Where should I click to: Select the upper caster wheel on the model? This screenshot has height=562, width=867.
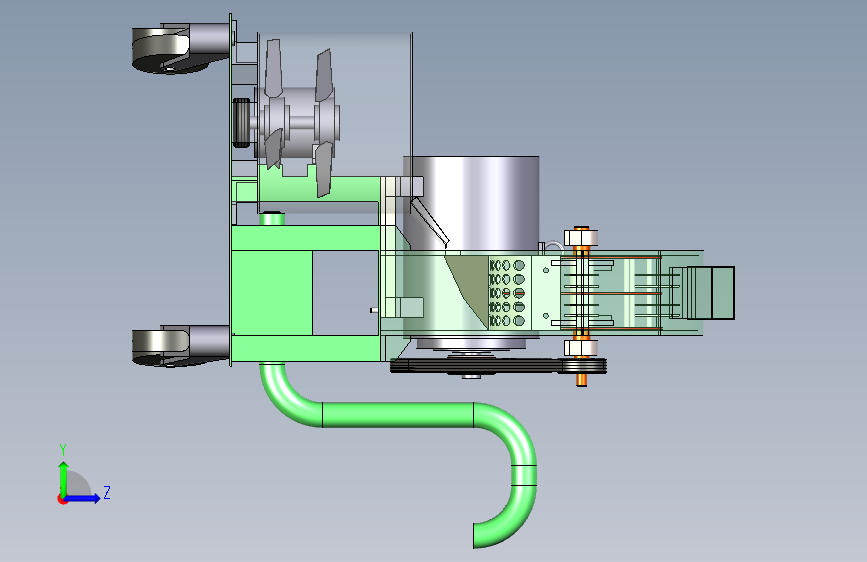[161, 50]
